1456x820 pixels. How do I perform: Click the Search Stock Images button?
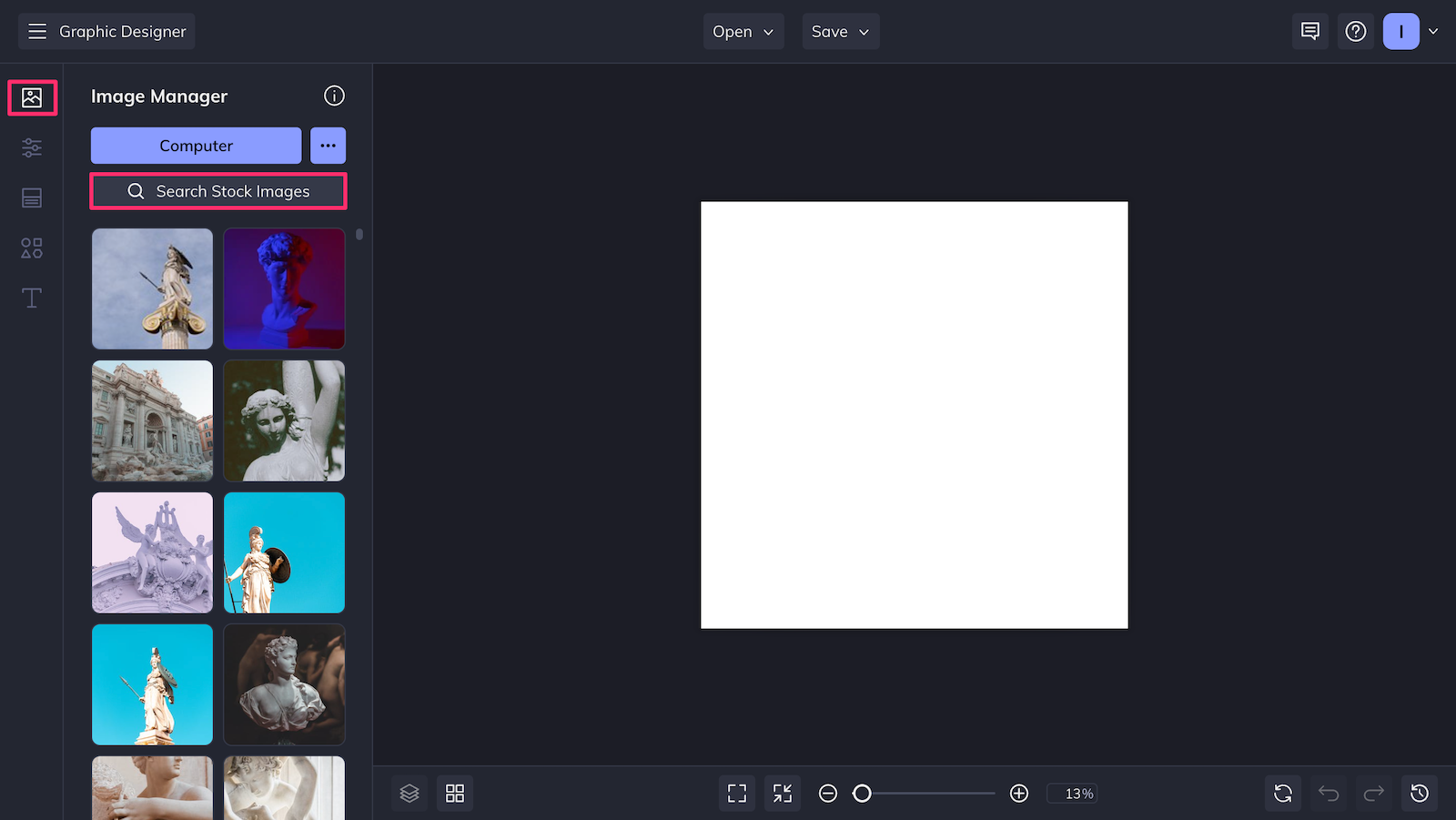tap(217, 191)
